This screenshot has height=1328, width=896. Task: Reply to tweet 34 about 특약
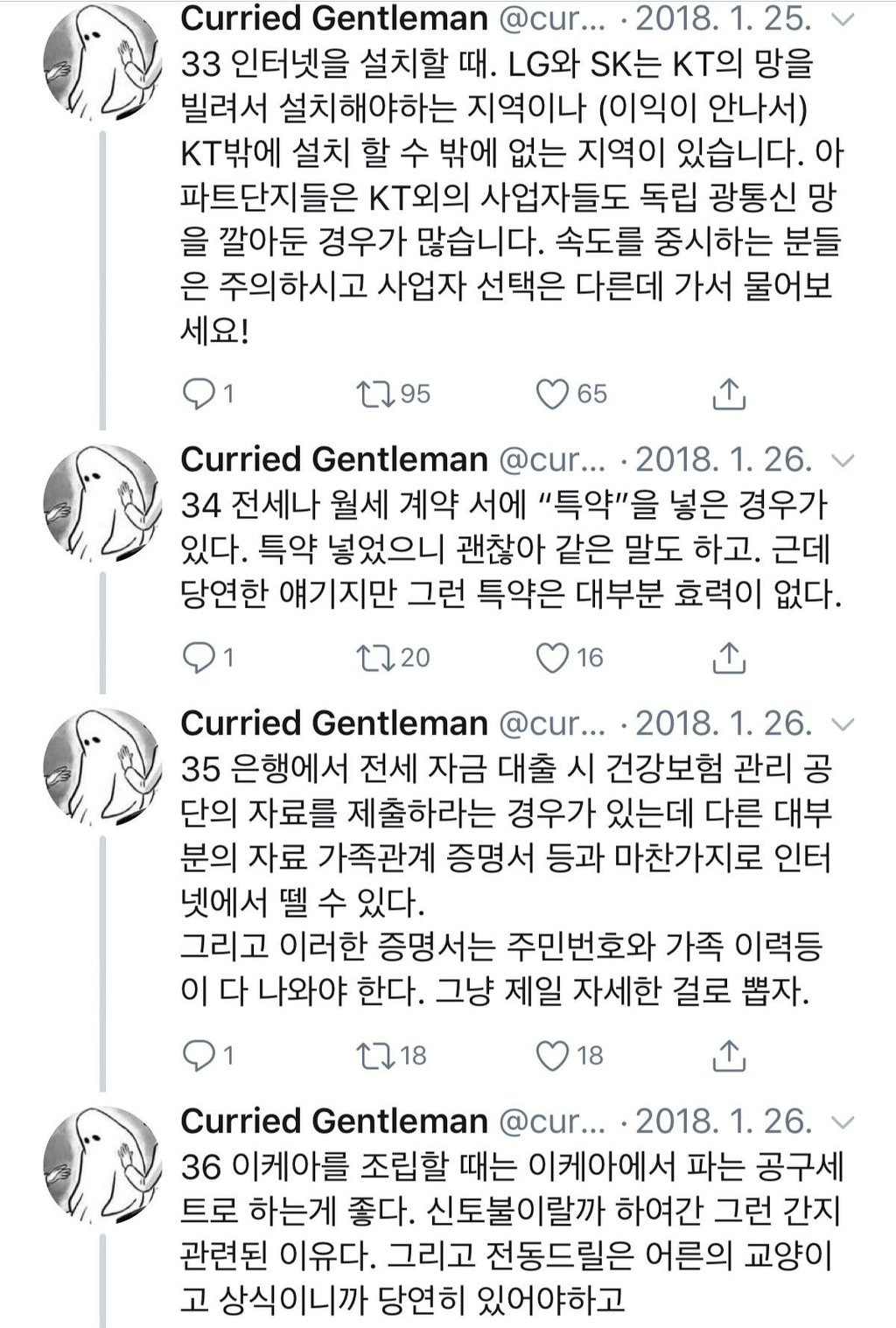[199, 658]
